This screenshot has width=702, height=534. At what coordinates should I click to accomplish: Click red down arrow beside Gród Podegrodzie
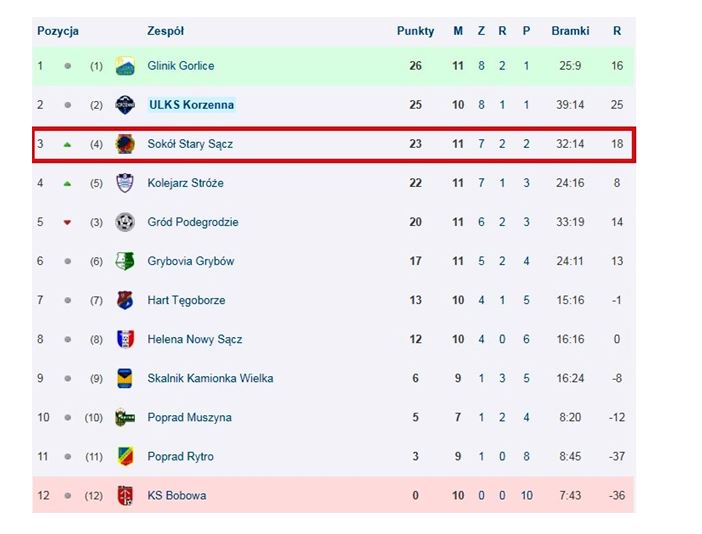coord(67,222)
